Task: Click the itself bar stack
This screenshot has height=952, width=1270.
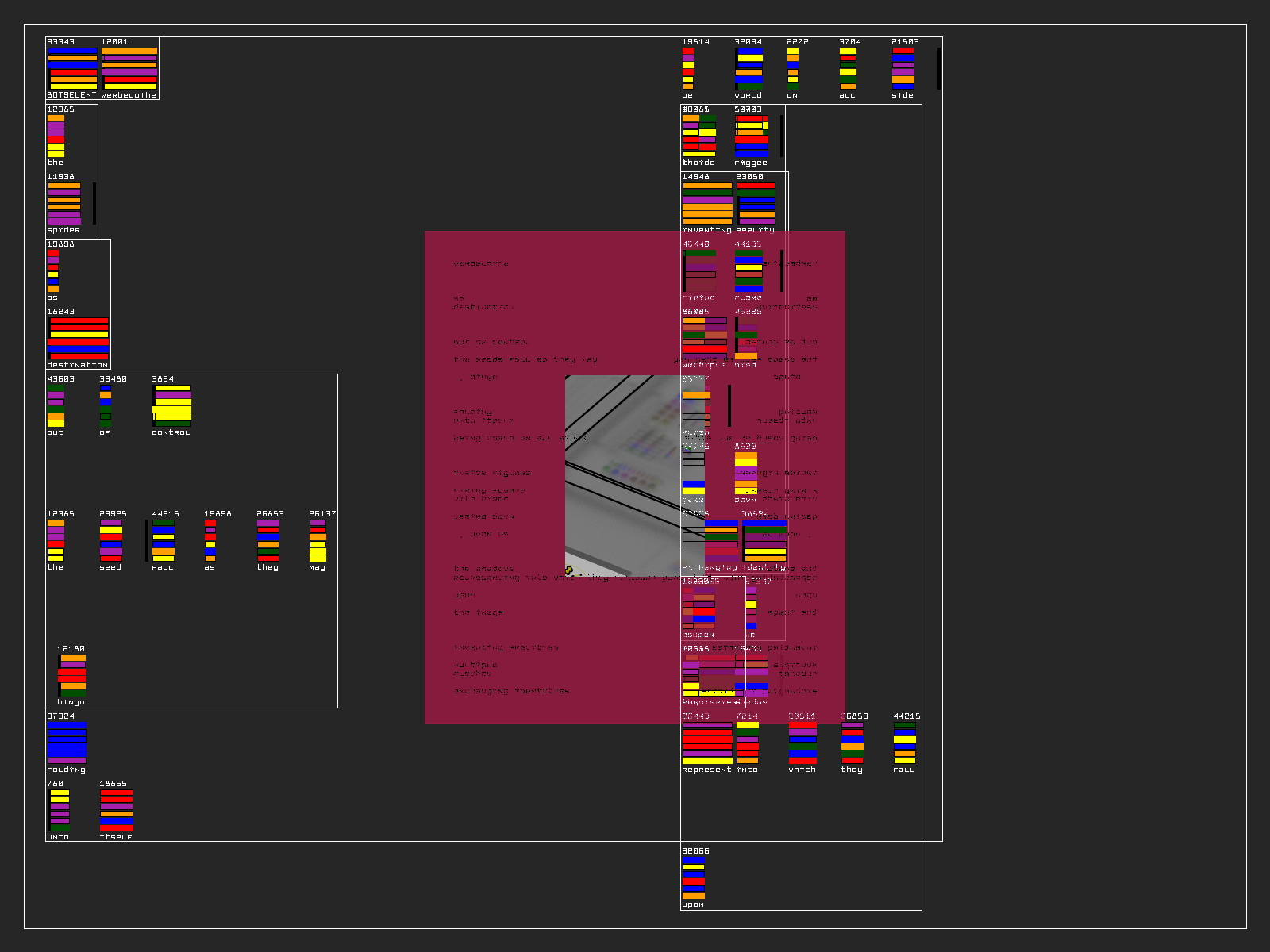Action: tap(117, 810)
